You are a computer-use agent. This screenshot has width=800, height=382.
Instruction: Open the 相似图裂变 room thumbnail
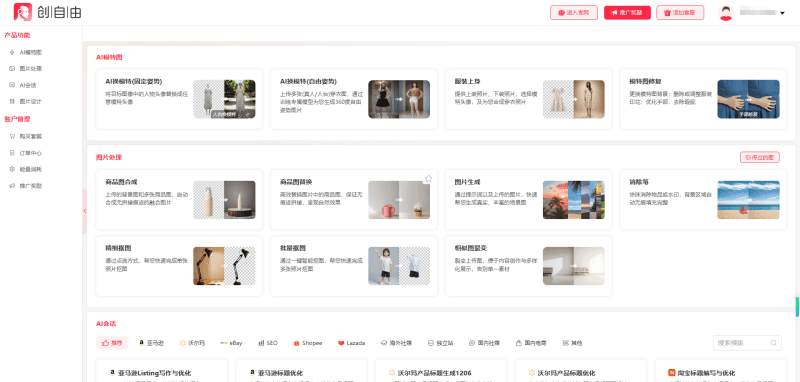coord(573,266)
